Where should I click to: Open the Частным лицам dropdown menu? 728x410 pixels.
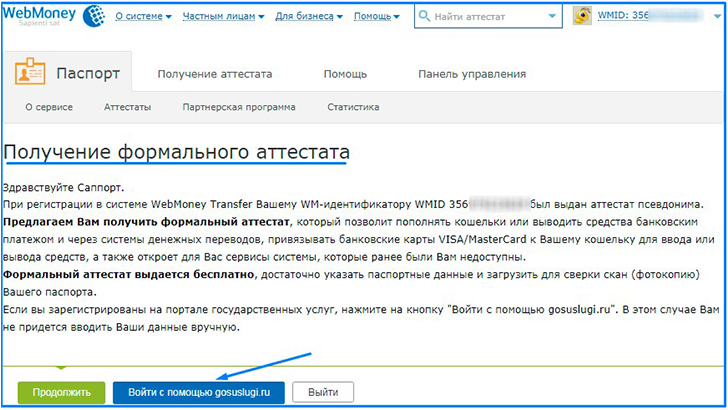tap(223, 16)
